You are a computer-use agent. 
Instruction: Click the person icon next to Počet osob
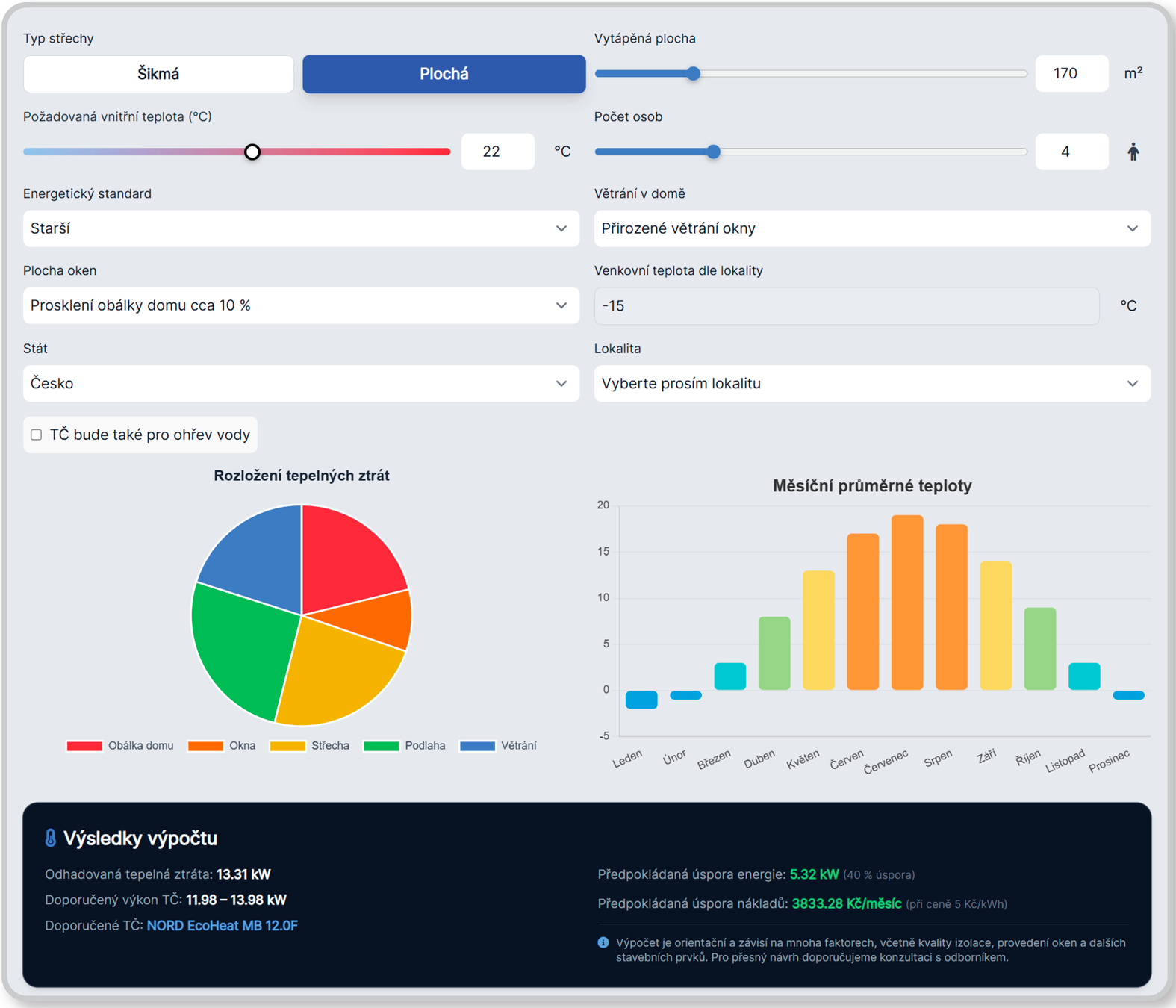(x=1133, y=152)
